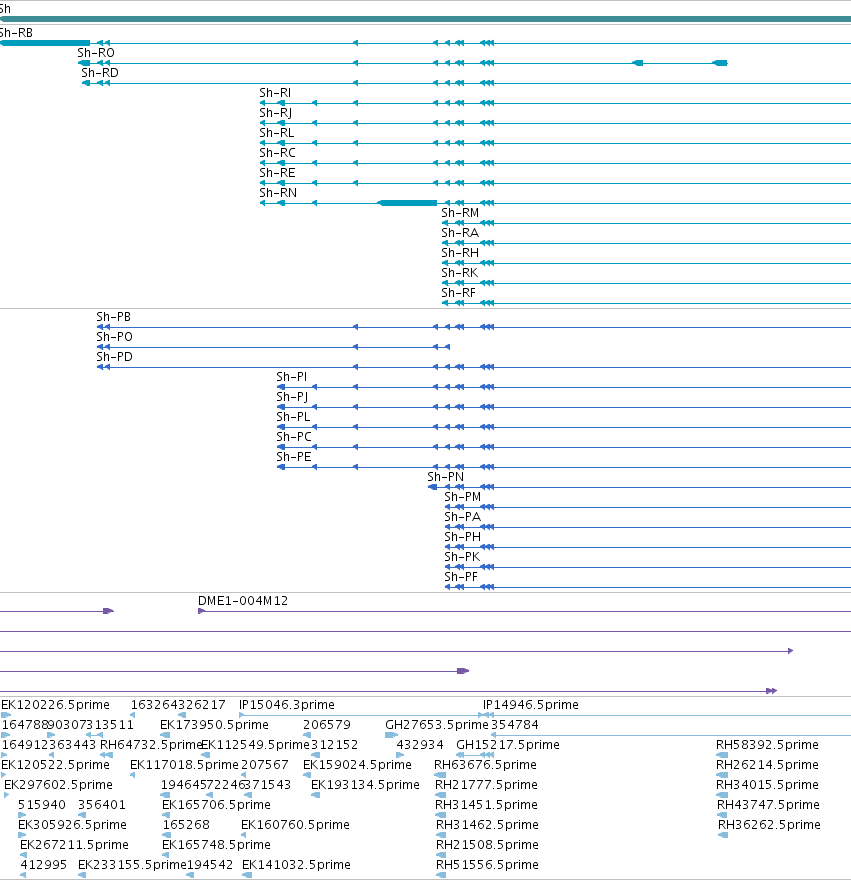Viewport: 851px width, 880px height.
Task: Select the Sh-PM protein label
Action: pos(463,497)
